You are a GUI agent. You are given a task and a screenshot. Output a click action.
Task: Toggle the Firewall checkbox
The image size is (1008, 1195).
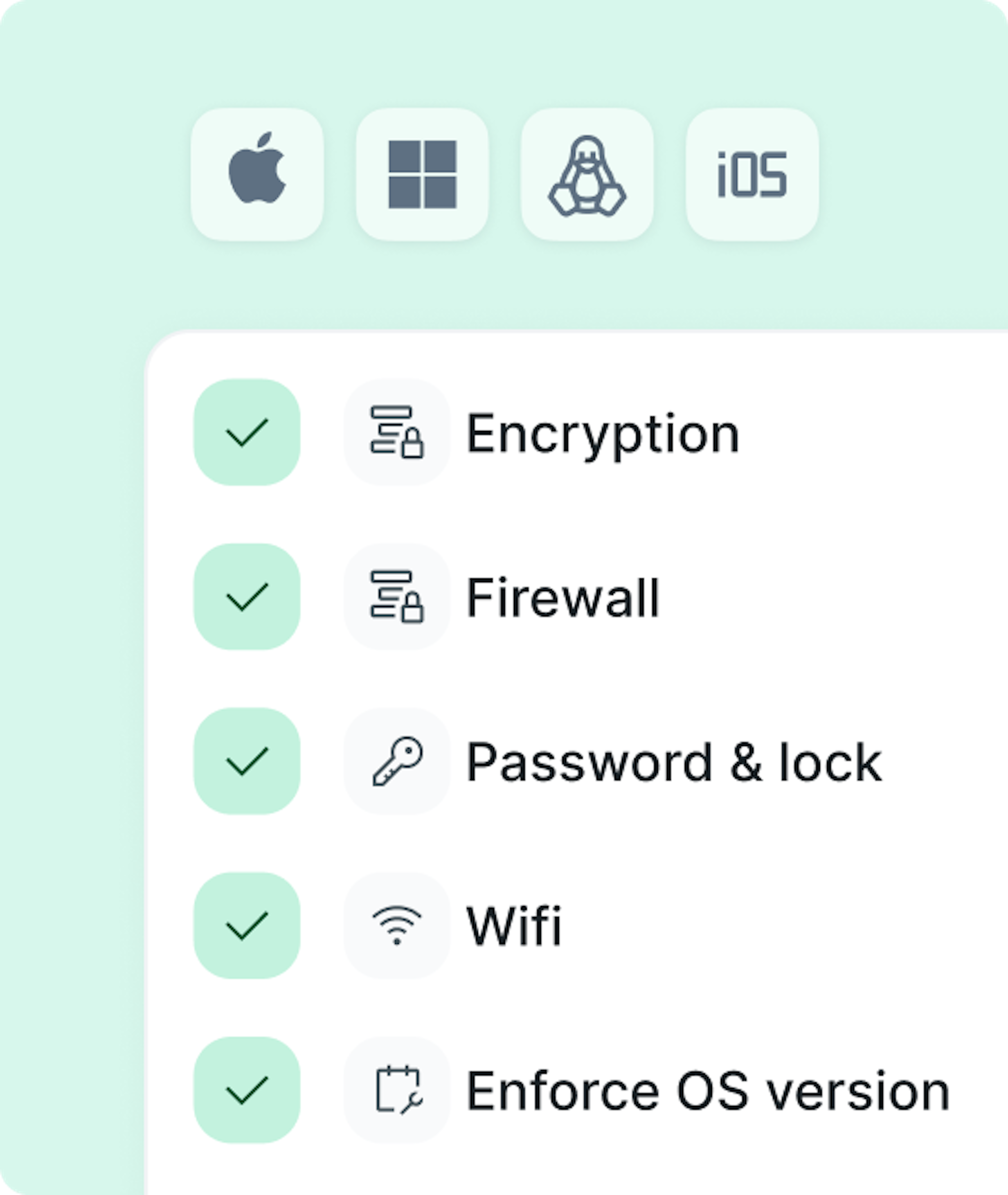[247, 597]
